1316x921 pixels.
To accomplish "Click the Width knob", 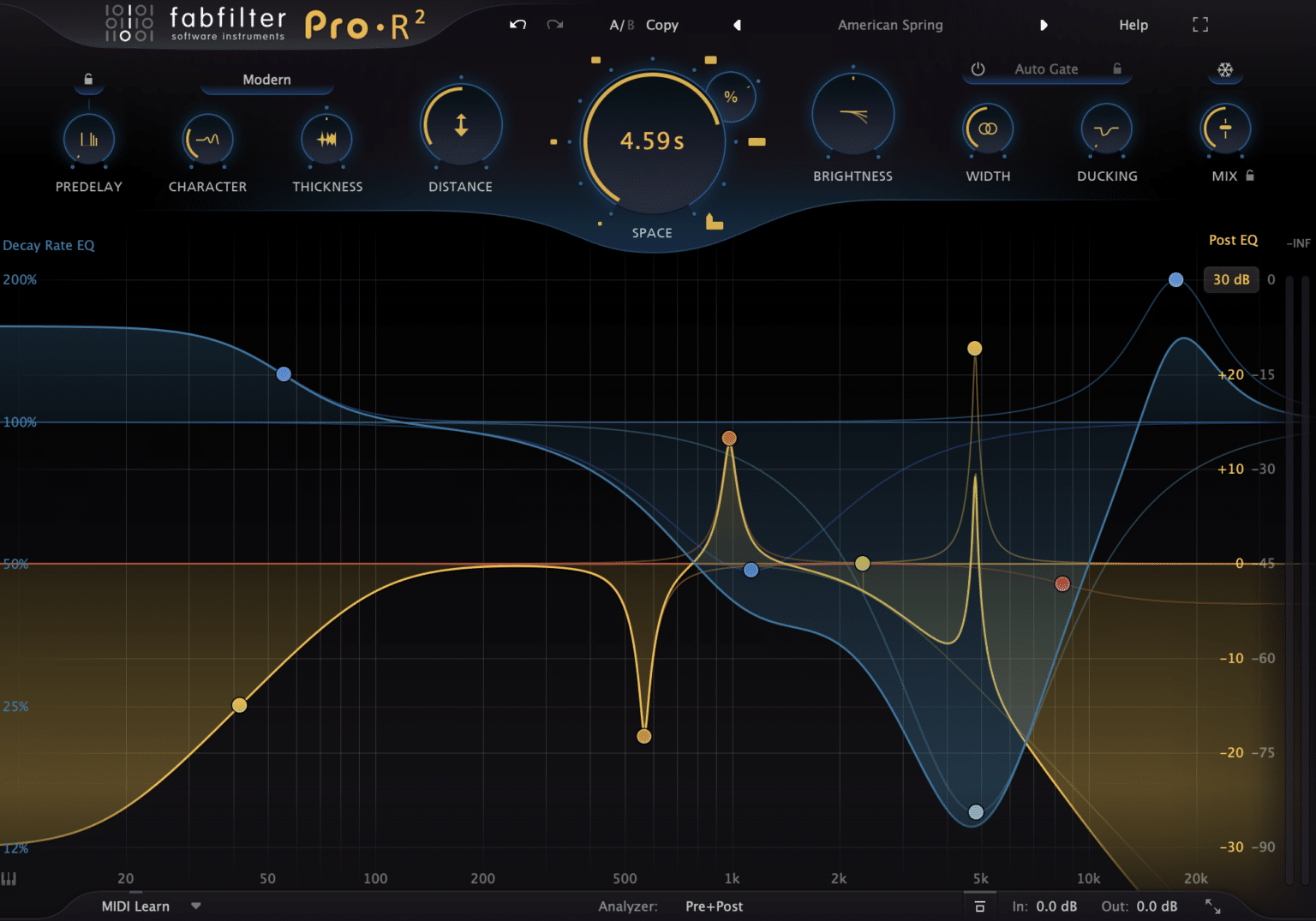I will 987,128.
